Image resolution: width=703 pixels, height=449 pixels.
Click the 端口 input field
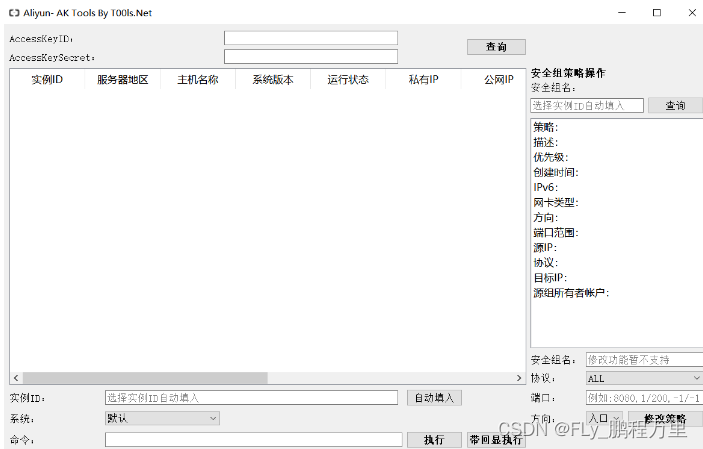pos(644,397)
